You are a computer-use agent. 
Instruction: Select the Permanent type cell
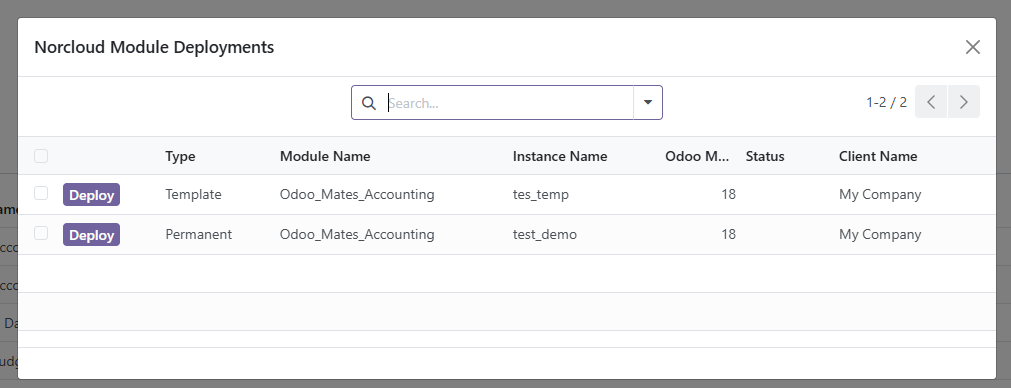199,234
